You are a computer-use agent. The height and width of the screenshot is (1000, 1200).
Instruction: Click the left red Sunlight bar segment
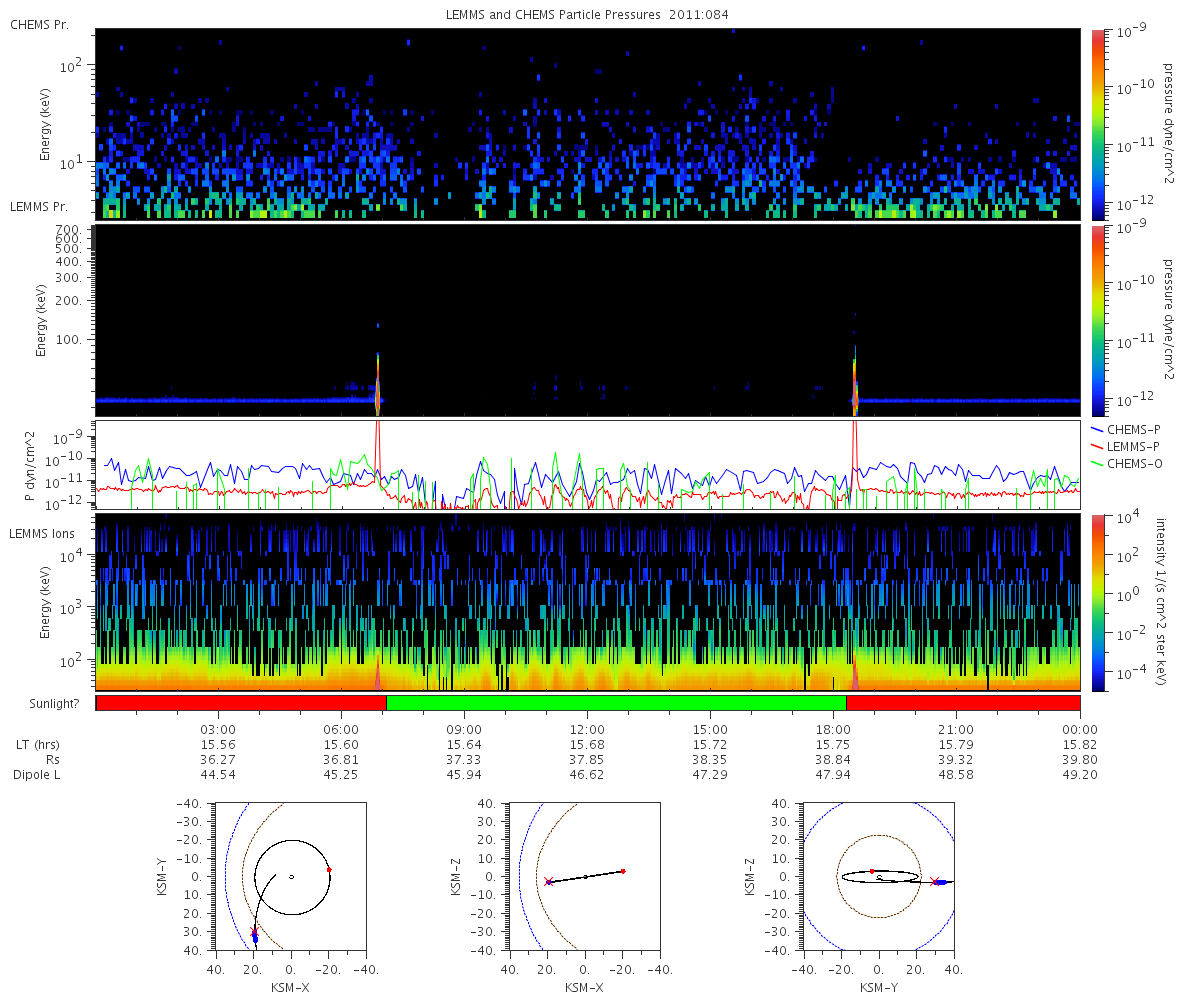tap(241, 703)
